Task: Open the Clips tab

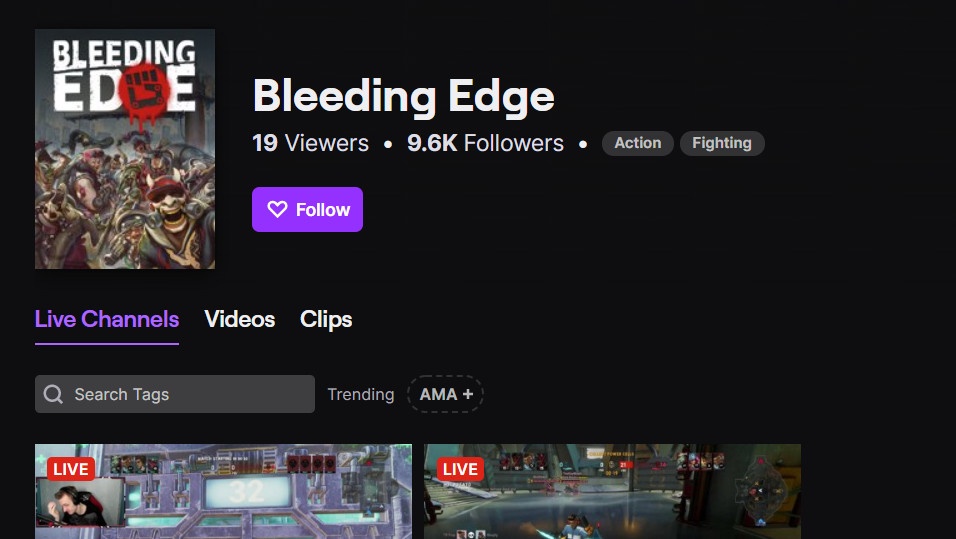Action: (326, 319)
